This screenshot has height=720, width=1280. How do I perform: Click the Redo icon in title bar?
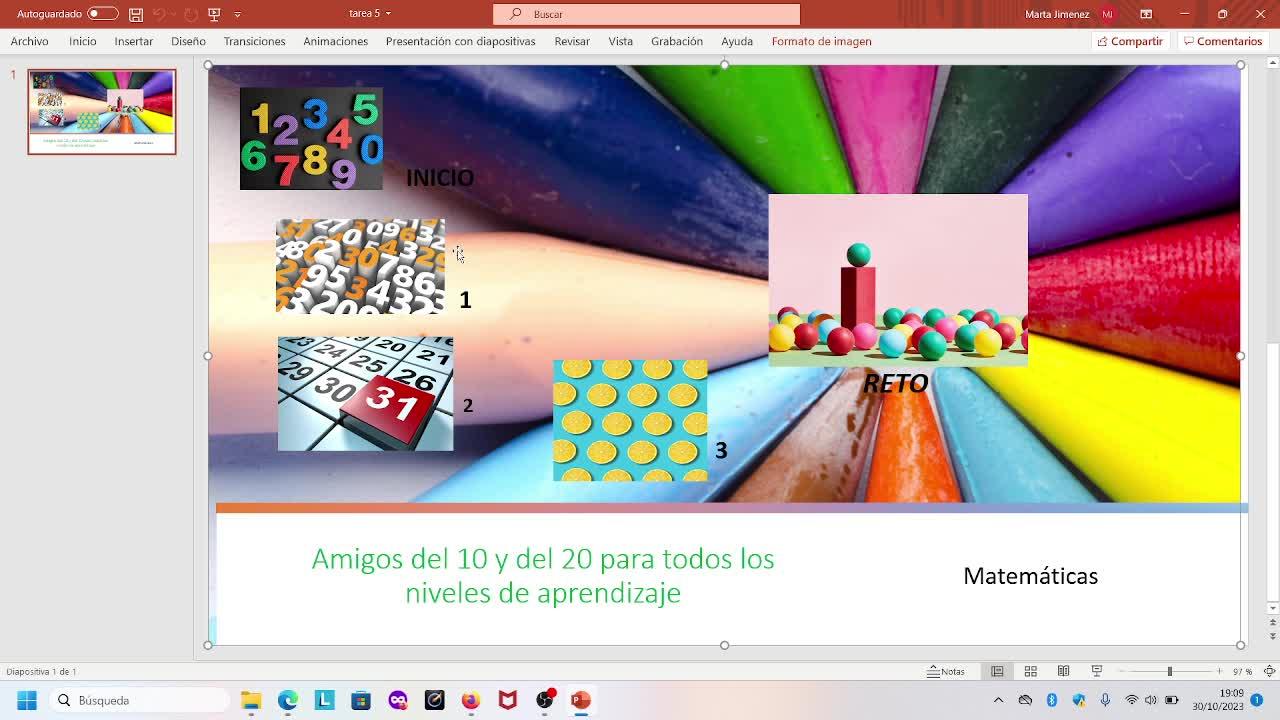click(190, 14)
